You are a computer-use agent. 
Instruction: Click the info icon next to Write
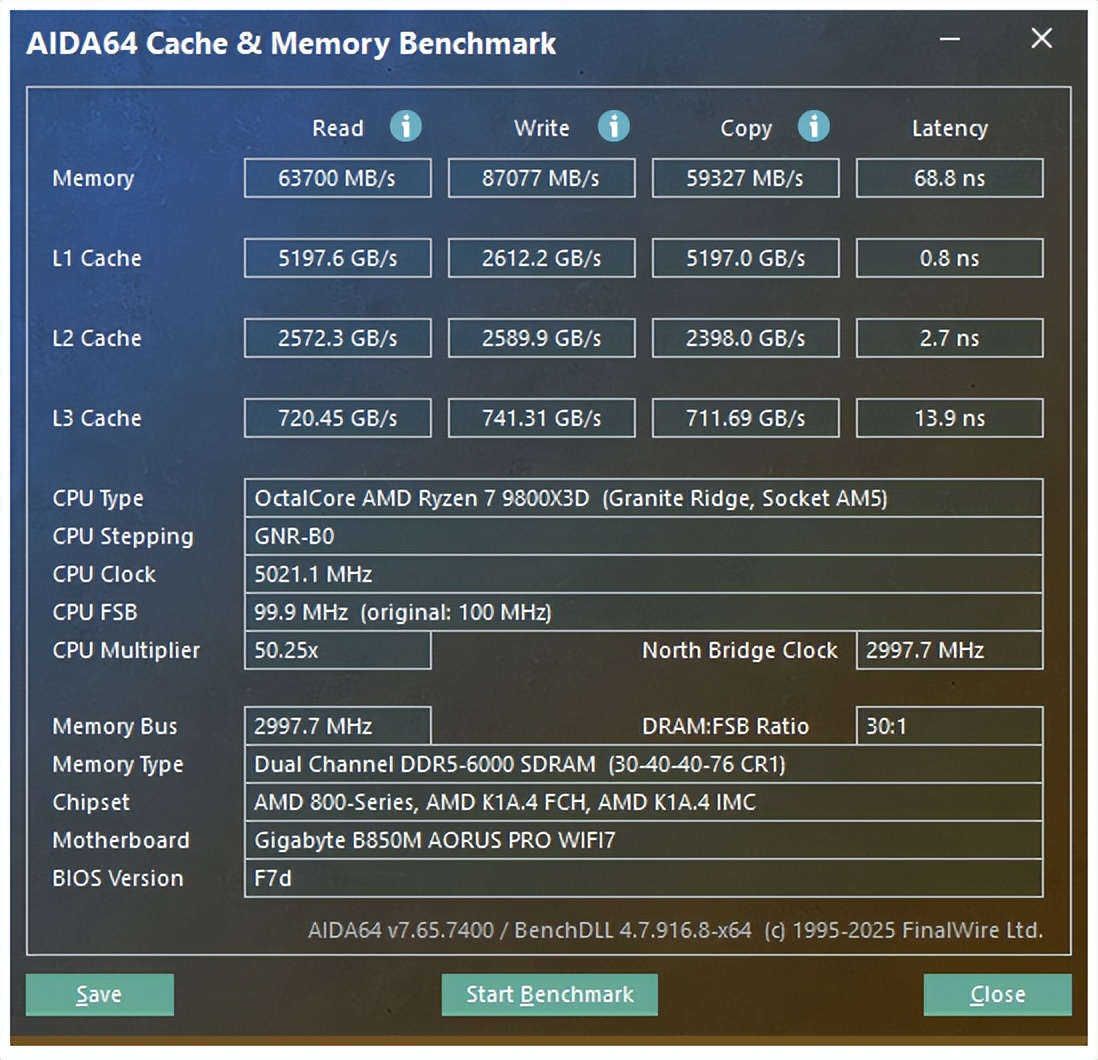click(x=613, y=127)
